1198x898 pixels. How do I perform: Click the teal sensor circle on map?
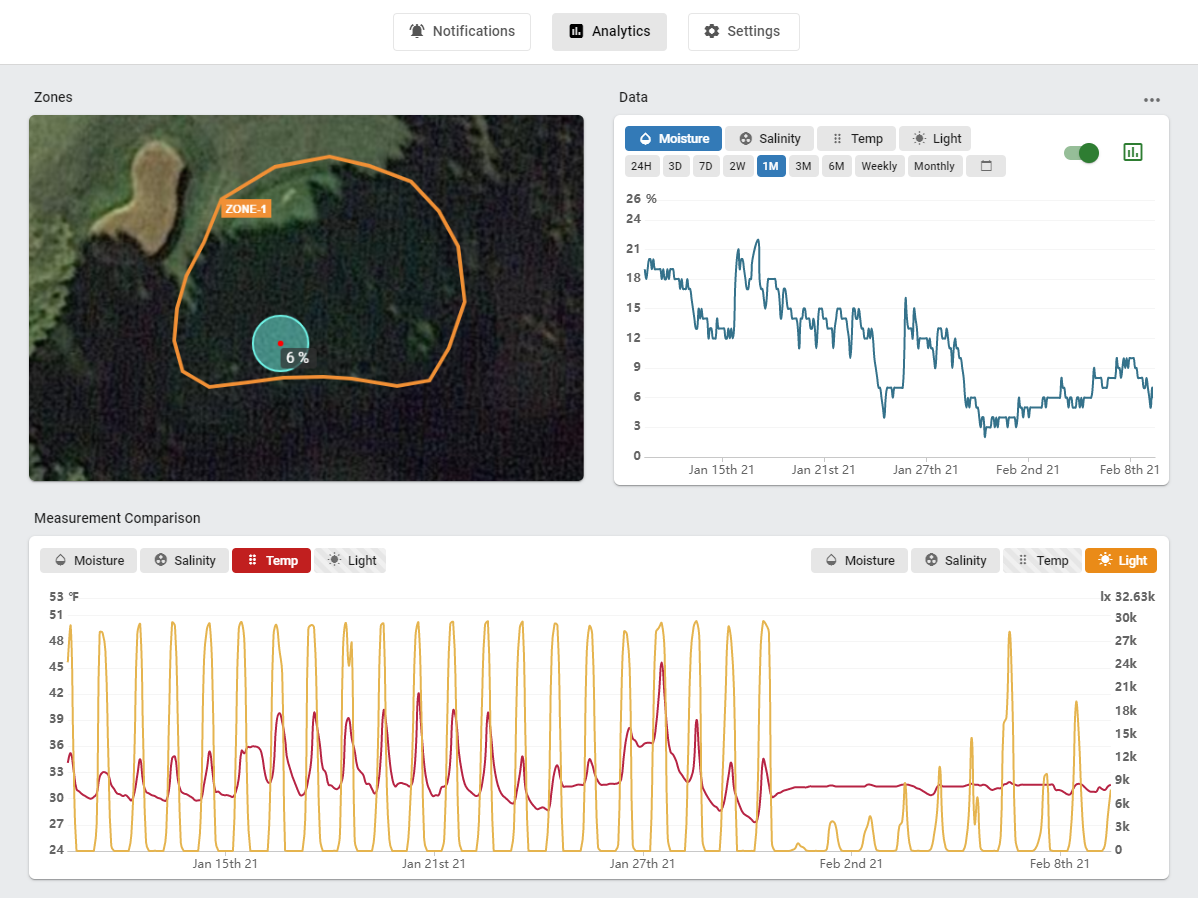point(280,342)
